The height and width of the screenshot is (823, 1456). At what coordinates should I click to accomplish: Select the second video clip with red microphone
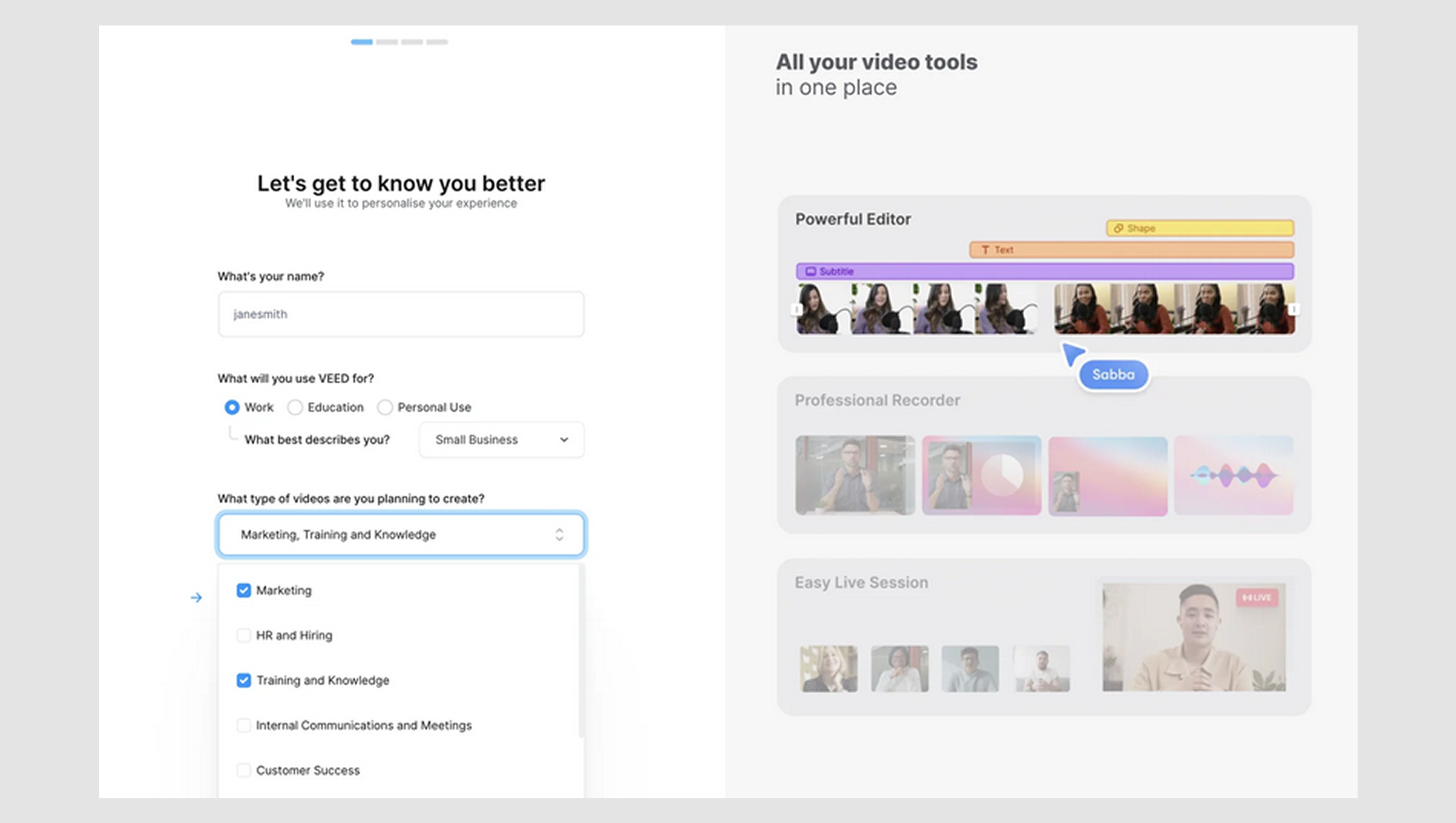(1174, 309)
